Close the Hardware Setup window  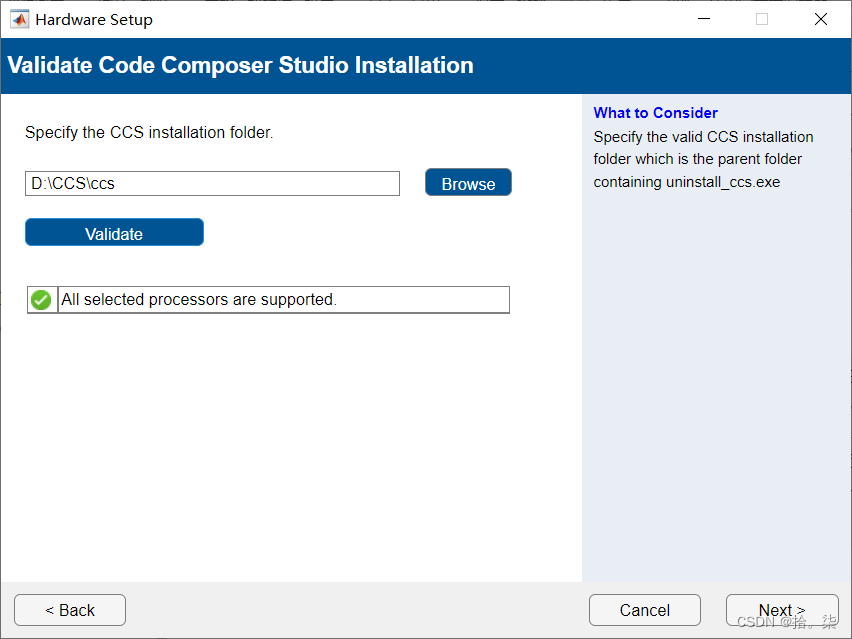(820, 20)
